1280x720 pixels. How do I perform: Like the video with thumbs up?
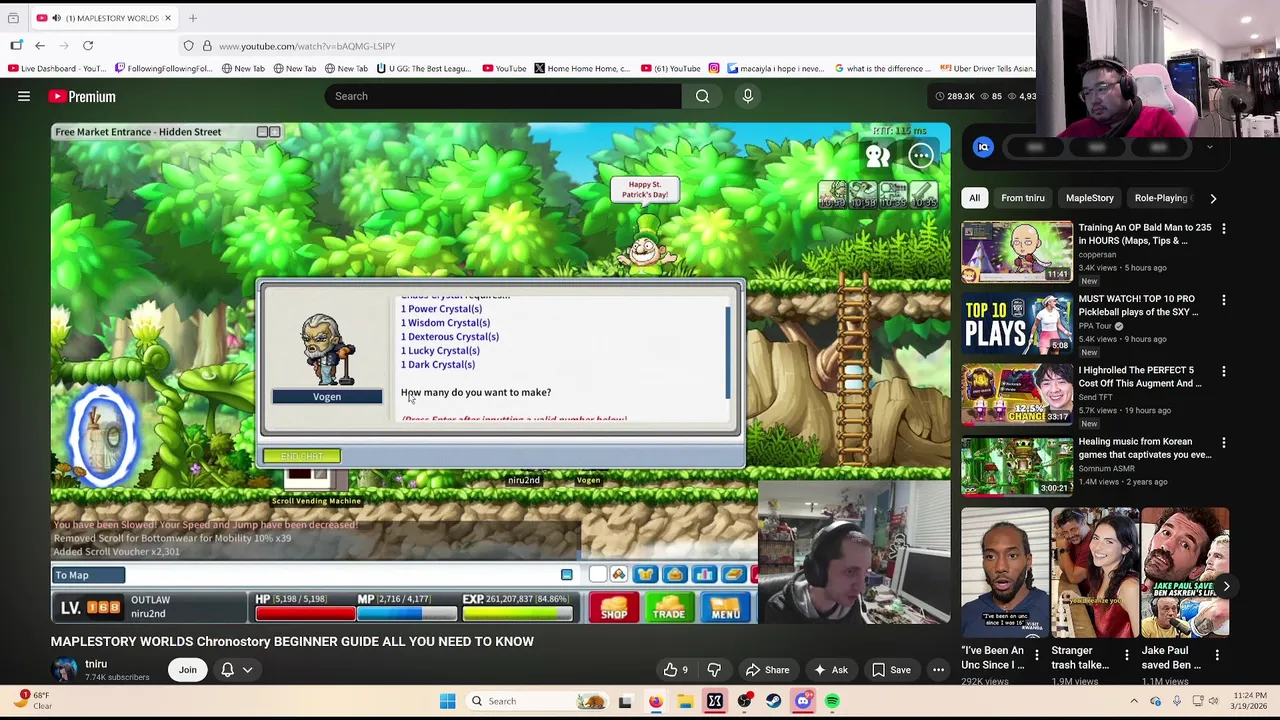click(x=676, y=670)
